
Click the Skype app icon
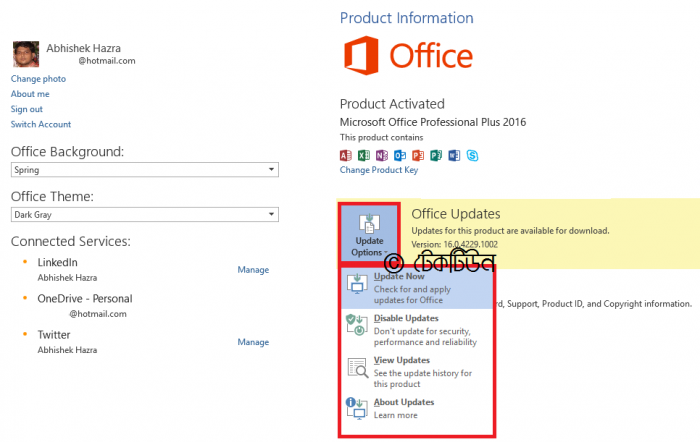coord(471,155)
